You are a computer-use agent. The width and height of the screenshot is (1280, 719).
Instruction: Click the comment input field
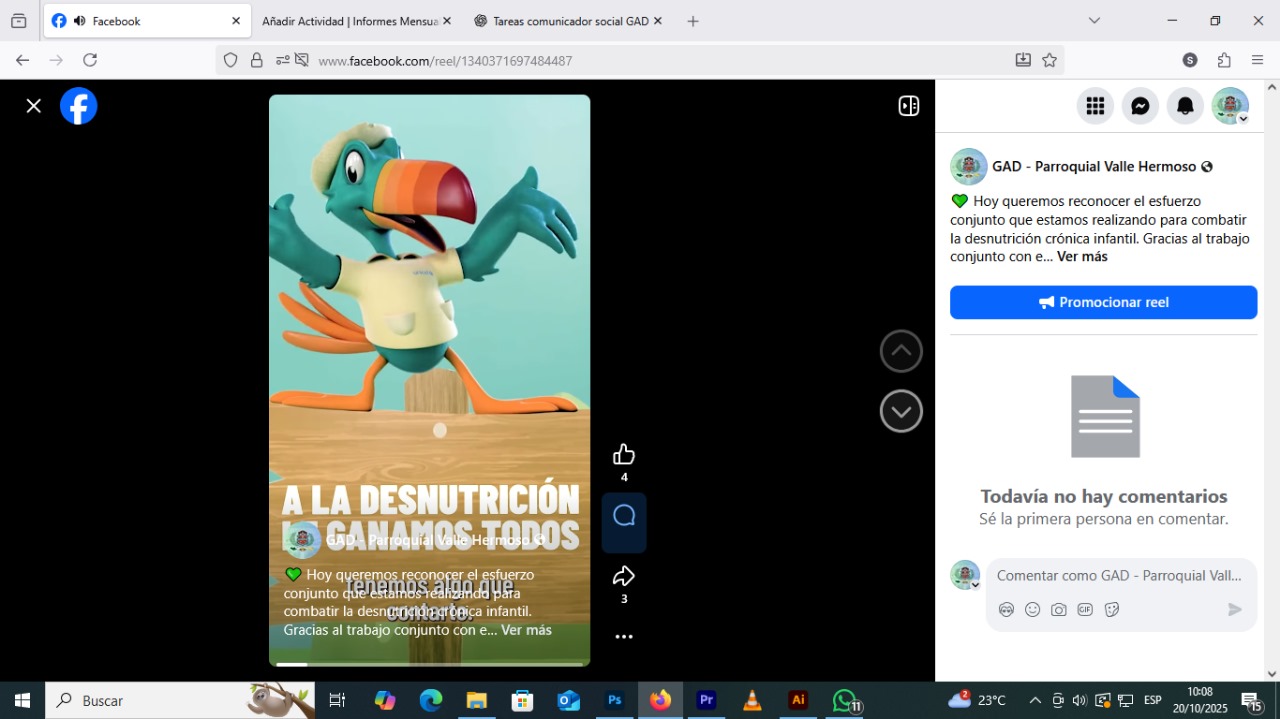pos(1119,576)
